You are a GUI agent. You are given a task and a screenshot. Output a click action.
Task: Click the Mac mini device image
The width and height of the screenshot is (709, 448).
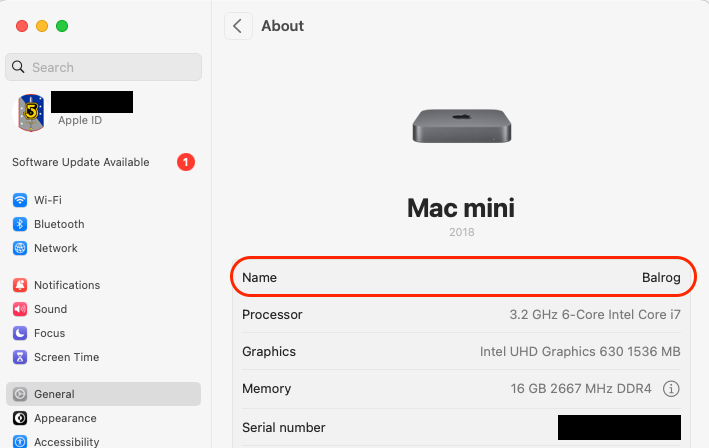pos(462,126)
